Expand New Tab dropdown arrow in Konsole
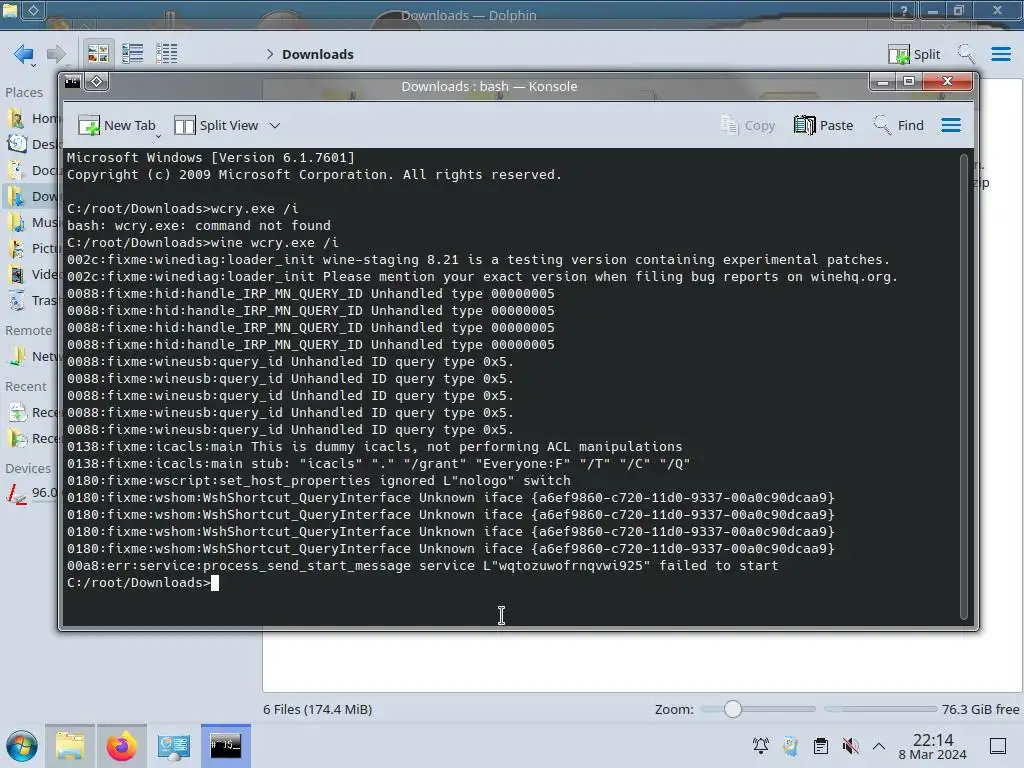This screenshot has width=1024, height=768. coord(159,135)
